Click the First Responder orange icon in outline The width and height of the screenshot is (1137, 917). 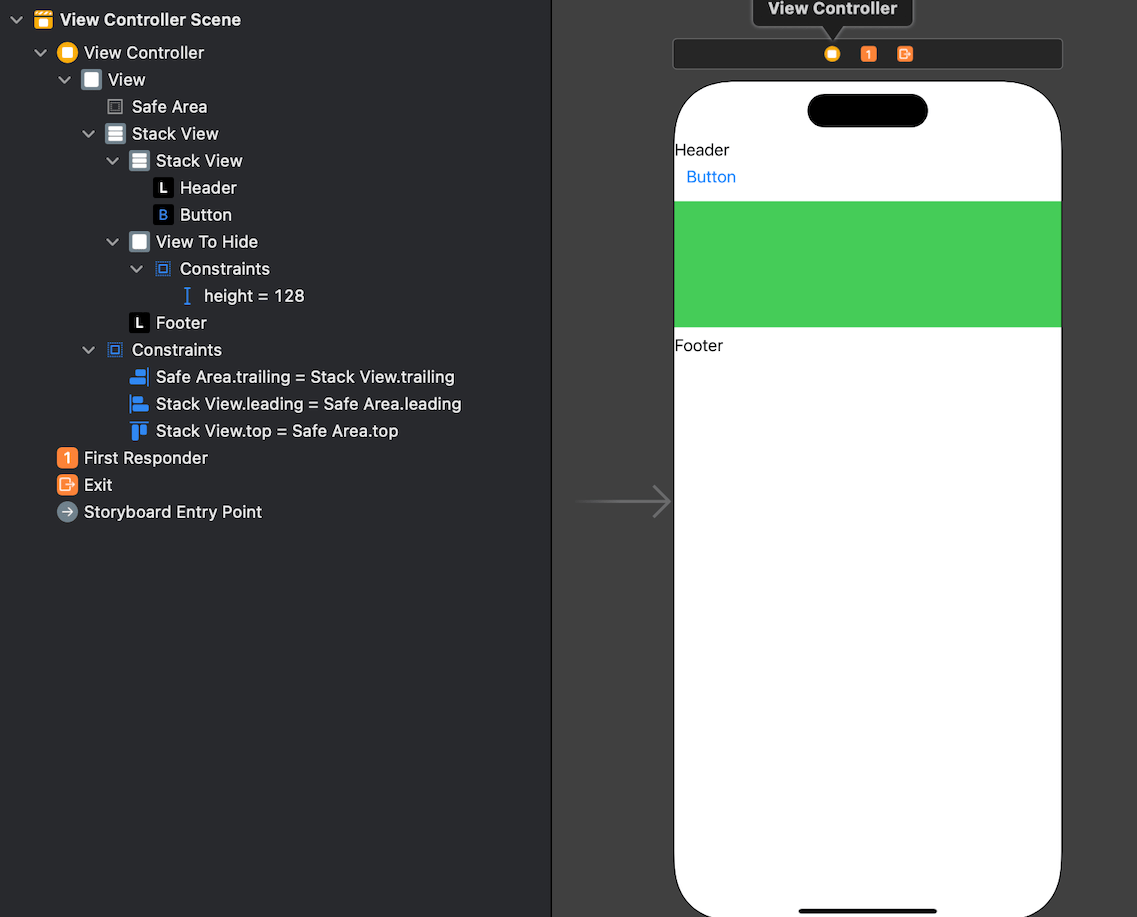point(67,457)
